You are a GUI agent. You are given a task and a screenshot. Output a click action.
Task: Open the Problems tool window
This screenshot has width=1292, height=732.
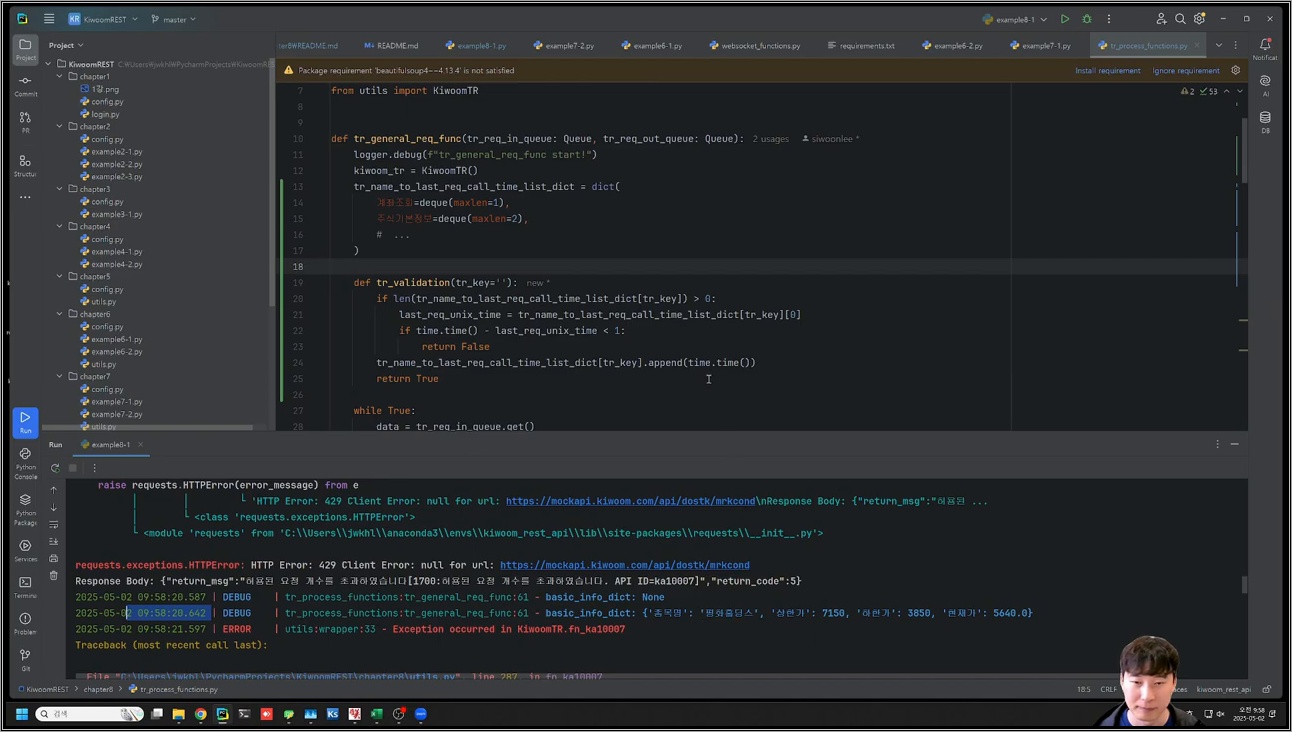pos(25,624)
